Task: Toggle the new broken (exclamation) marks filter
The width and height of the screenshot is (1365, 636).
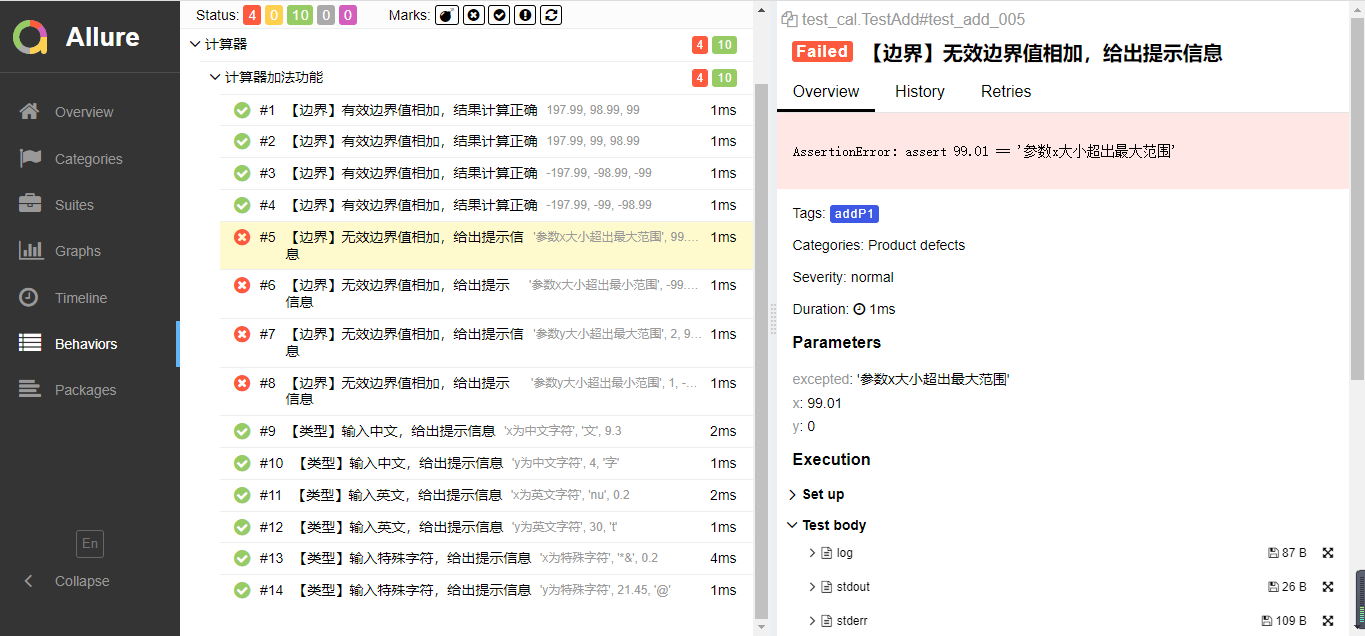Action: pyautogui.click(x=525, y=15)
